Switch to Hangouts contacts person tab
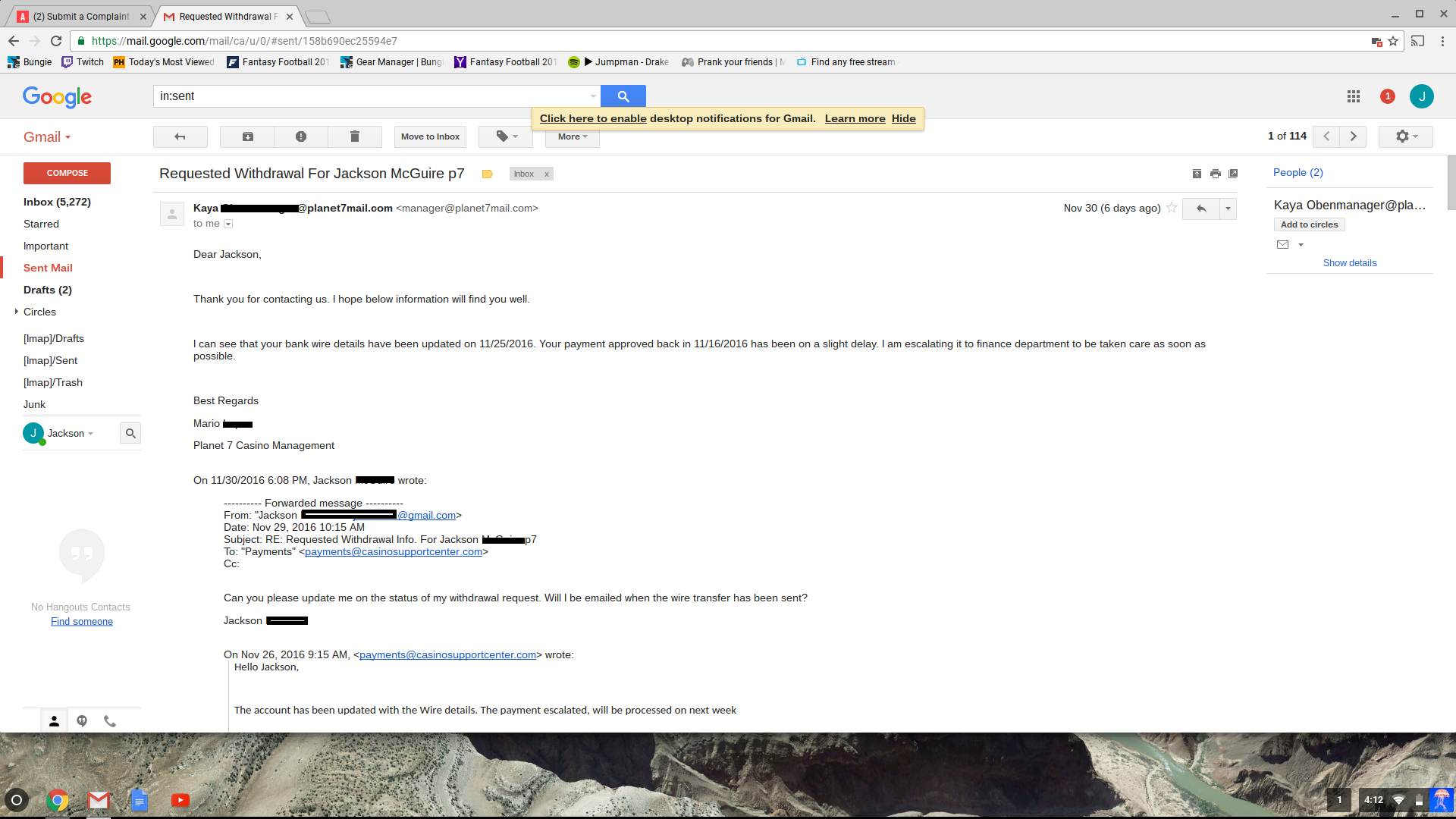Viewport: 1456px width, 819px height. 54,721
